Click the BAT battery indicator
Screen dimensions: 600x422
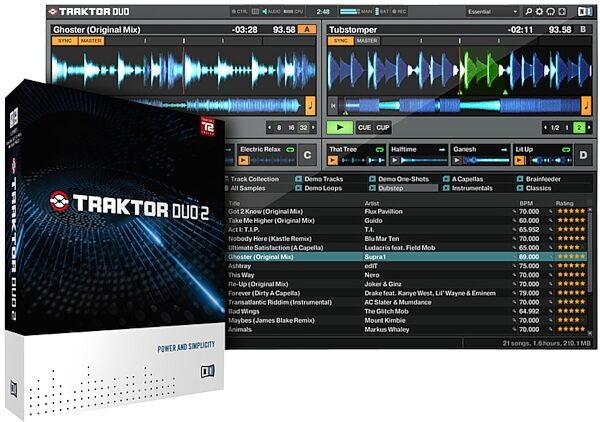382,11
